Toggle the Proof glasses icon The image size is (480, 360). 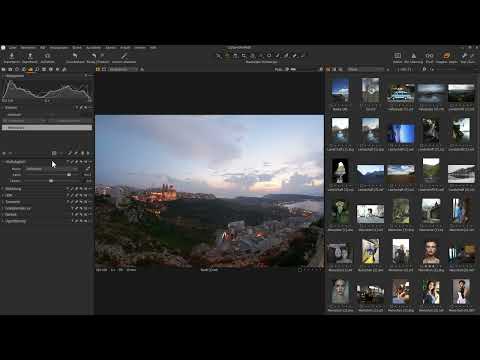[x=429, y=56]
